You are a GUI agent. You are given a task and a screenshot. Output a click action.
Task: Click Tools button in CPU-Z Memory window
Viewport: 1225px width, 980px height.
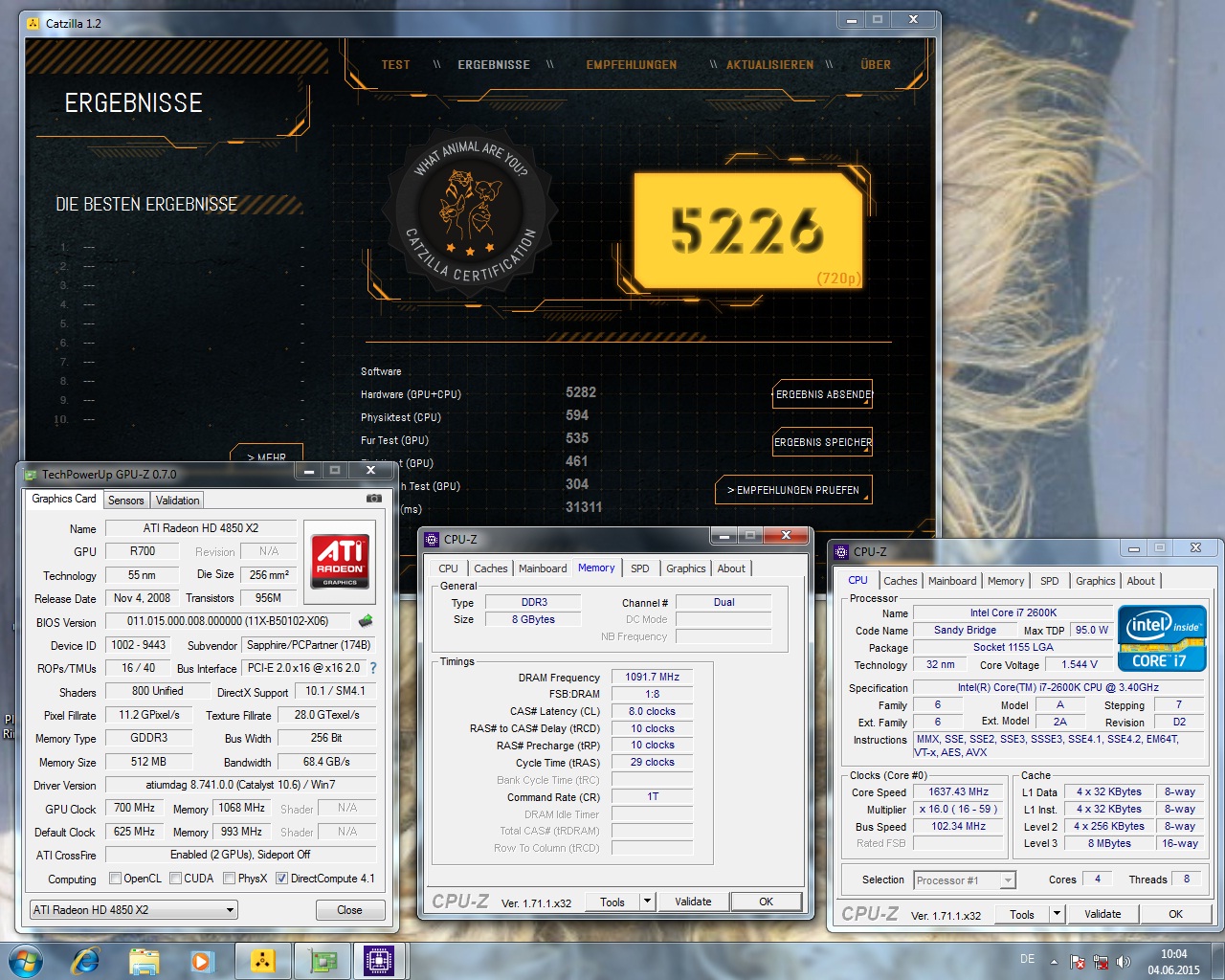(x=612, y=902)
